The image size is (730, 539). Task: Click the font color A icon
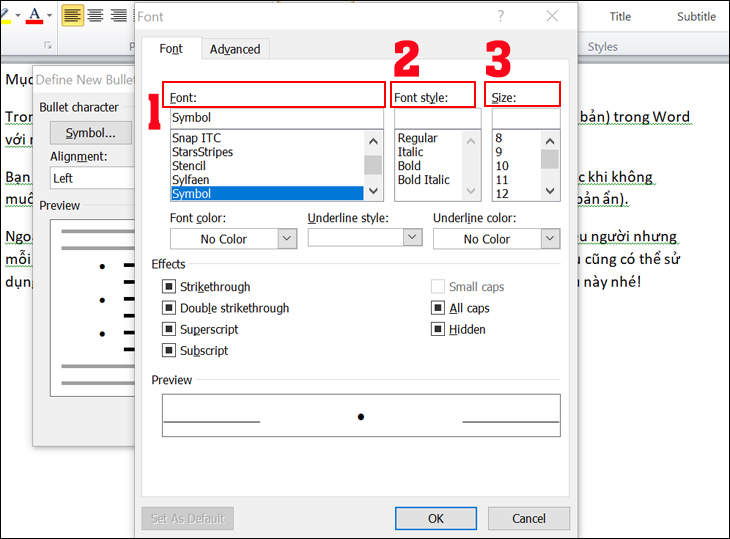[x=35, y=15]
